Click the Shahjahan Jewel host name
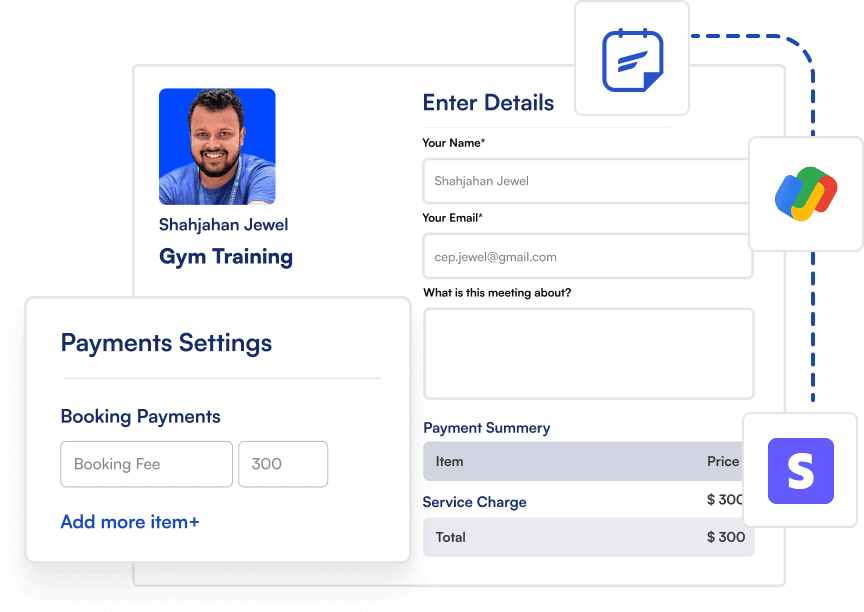Viewport: 864px width, 612px height. pyautogui.click(x=223, y=225)
